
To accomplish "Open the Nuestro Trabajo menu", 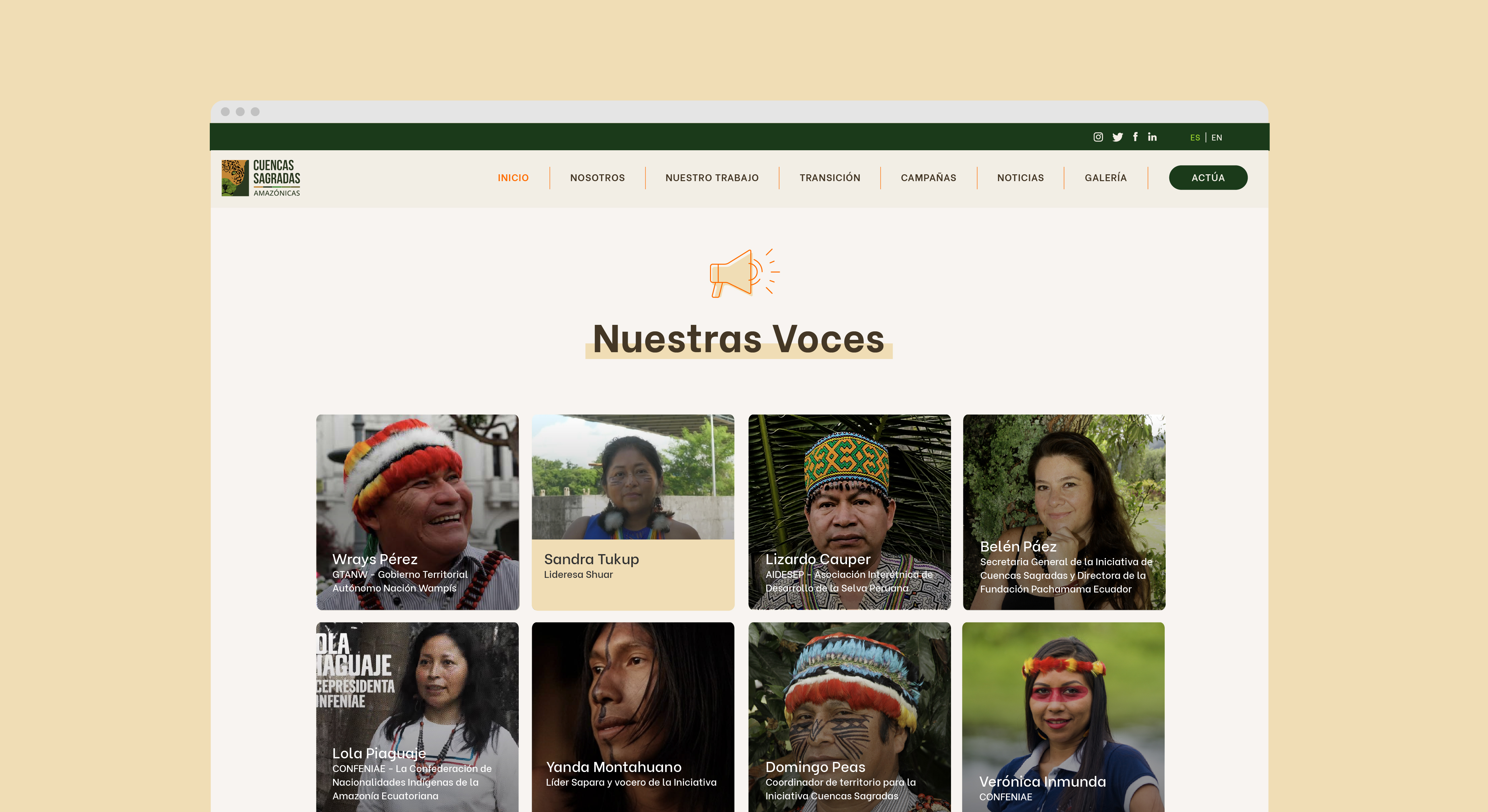I will (712, 178).
